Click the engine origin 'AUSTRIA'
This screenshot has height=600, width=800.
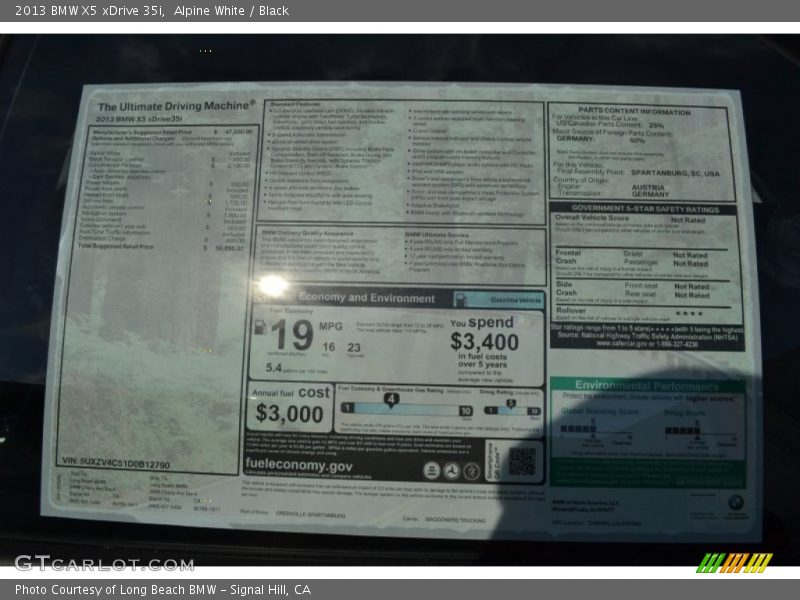click(x=648, y=187)
